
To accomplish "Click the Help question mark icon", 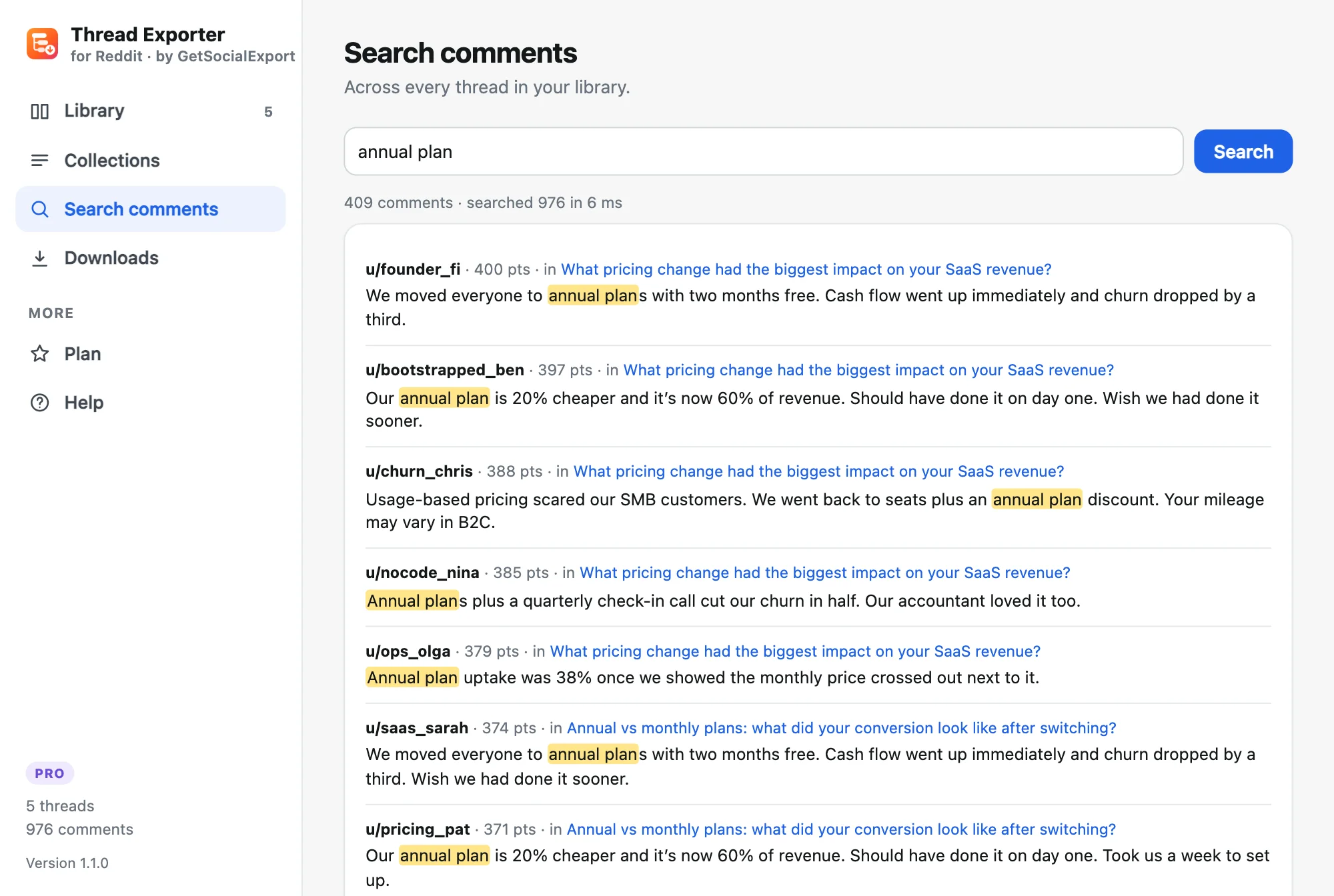I will point(40,403).
